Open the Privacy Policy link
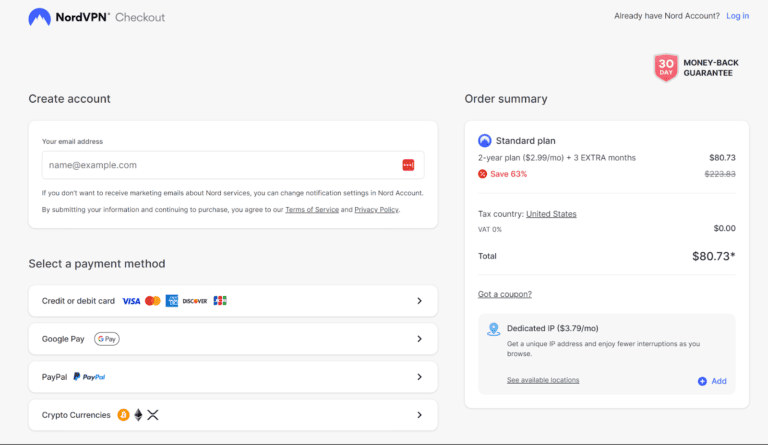Image resolution: width=768 pixels, height=445 pixels. [x=376, y=210]
